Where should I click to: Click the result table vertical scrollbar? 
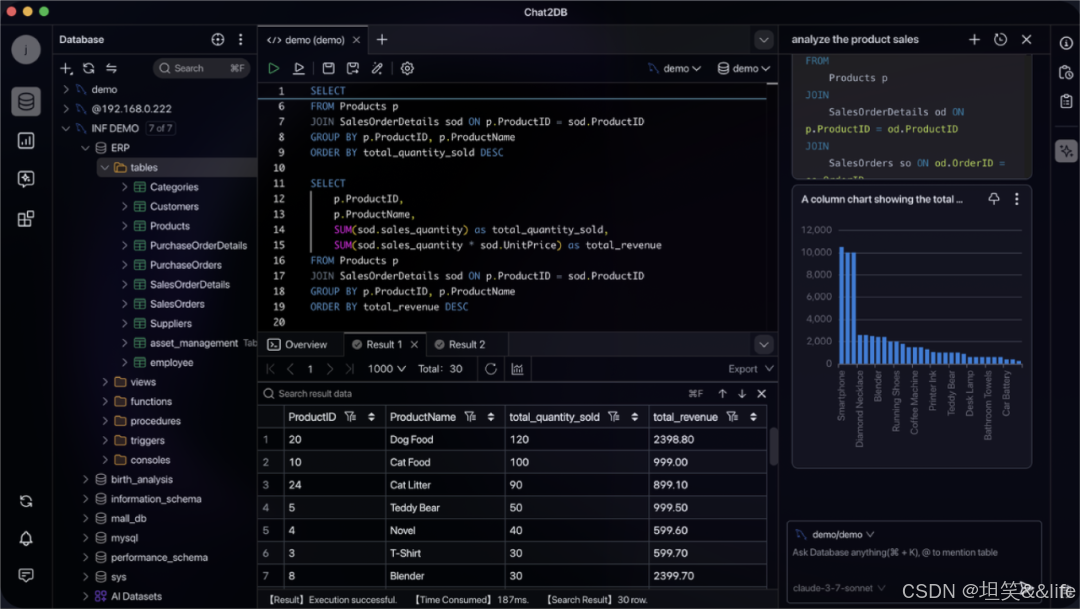pos(773,446)
